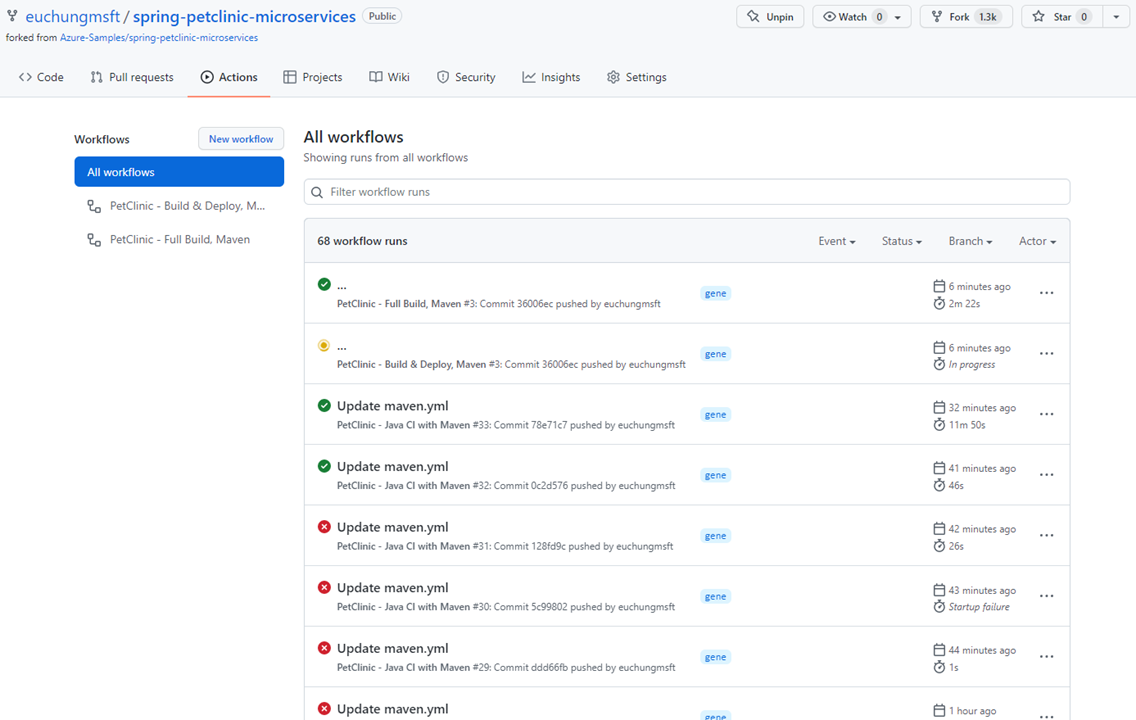Open the repository Settings tab

click(x=637, y=77)
